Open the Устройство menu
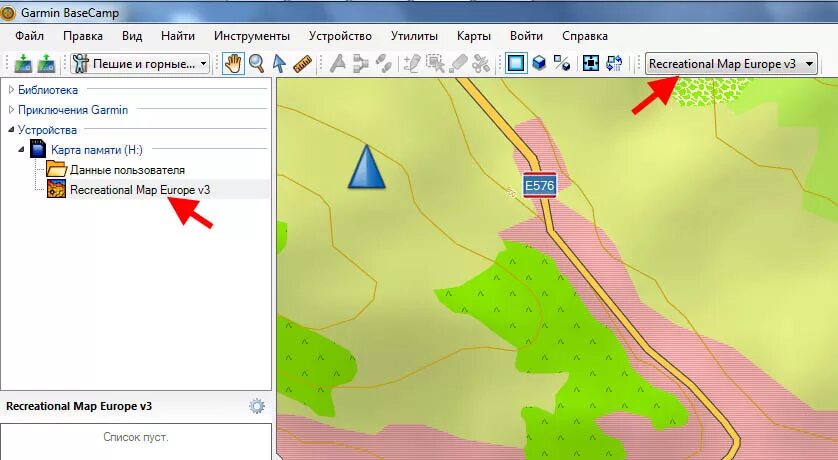Image resolution: width=838 pixels, height=460 pixels. tap(340, 36)
